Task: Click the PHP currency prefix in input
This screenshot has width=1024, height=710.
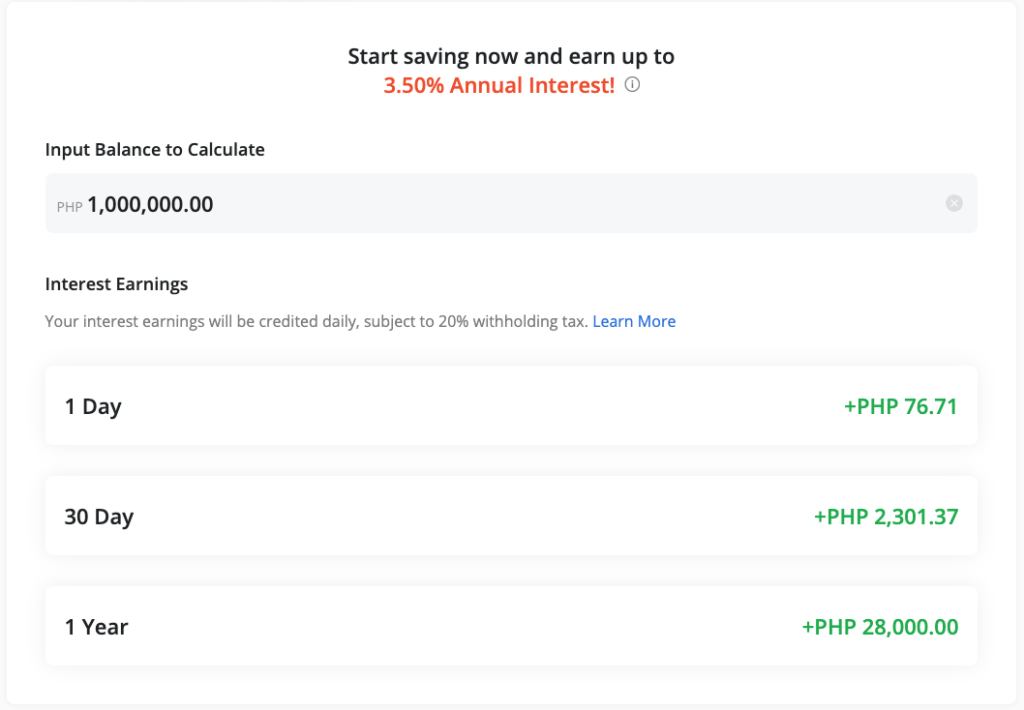Action: (x=70, y=207)
